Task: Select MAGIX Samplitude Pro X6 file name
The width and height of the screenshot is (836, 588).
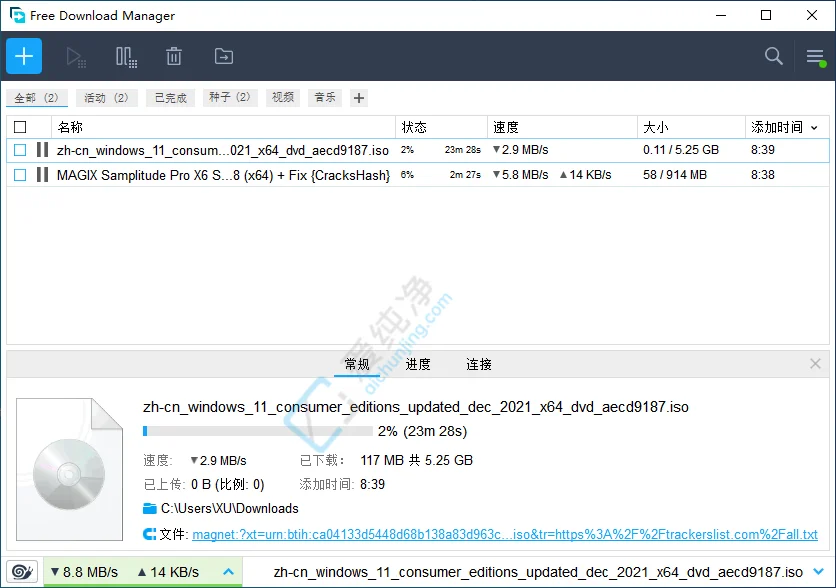Action: click(x=223, y=175)
